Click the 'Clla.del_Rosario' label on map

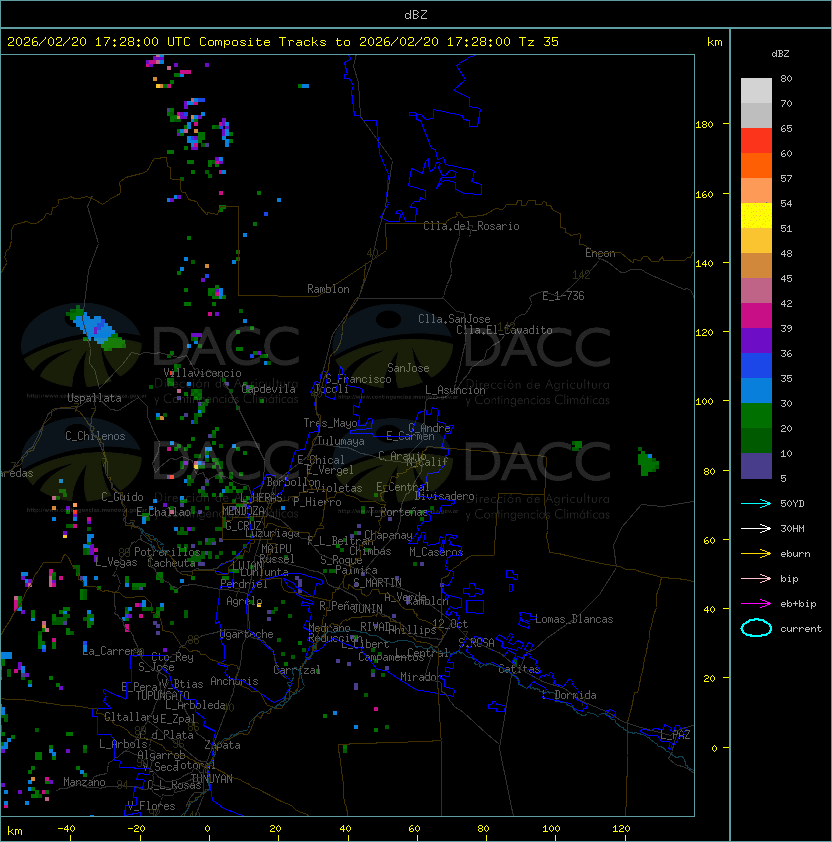tap(471, 226)
